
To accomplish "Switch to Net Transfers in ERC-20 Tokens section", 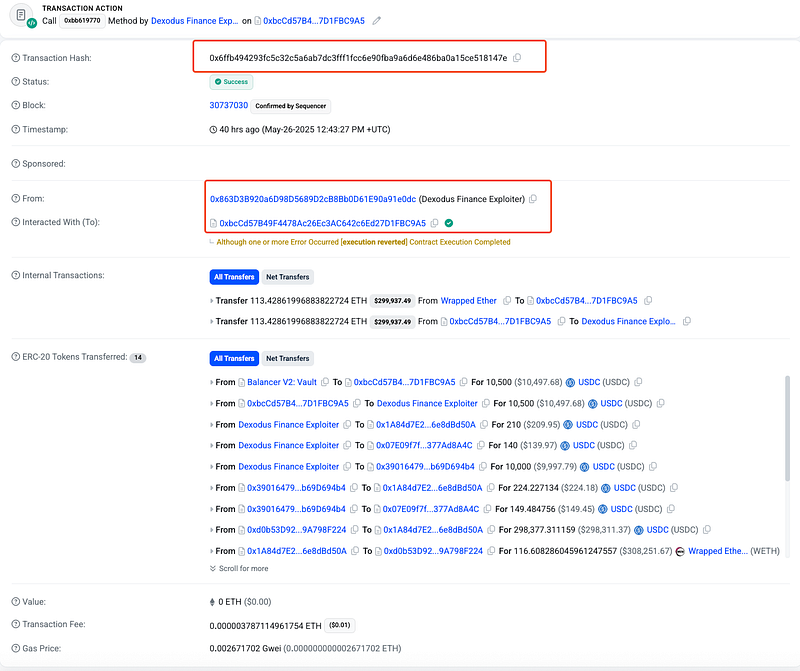I will pyautogui.click(x=286, y=358).
